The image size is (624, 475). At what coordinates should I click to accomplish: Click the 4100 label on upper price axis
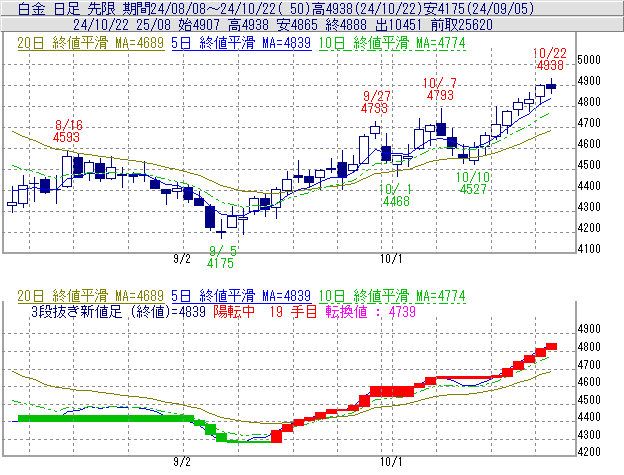(589, 249)
